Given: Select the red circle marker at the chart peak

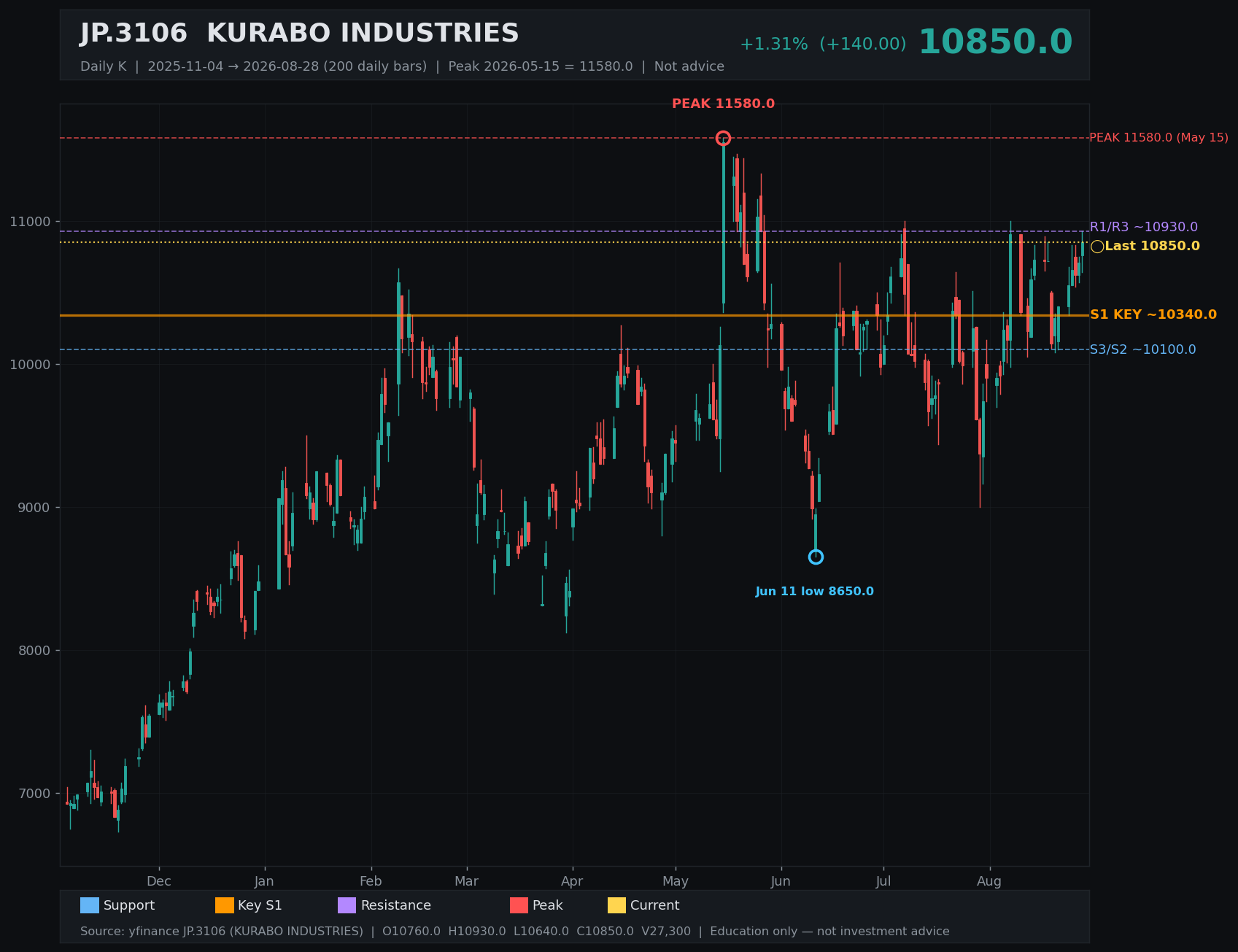Looking at the screenshot, I should coord(723,138).
